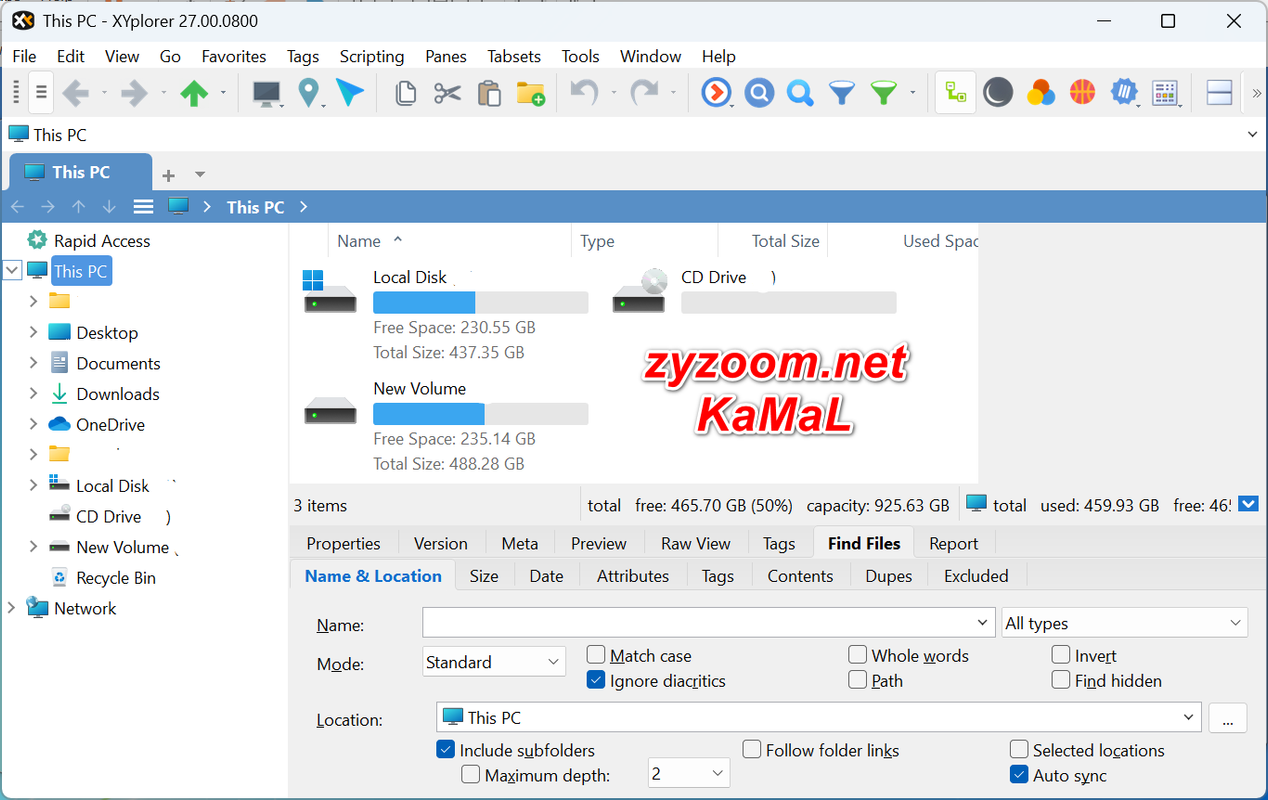Screen dimensions: 1268x800
Task: Click the round blue magnifier icon
Action: click(x=759, y=94)
